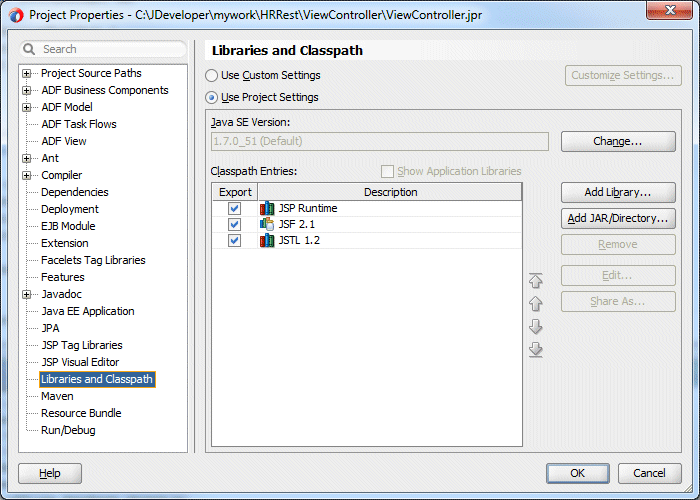Select Ant label in tree

click(50, 158)
